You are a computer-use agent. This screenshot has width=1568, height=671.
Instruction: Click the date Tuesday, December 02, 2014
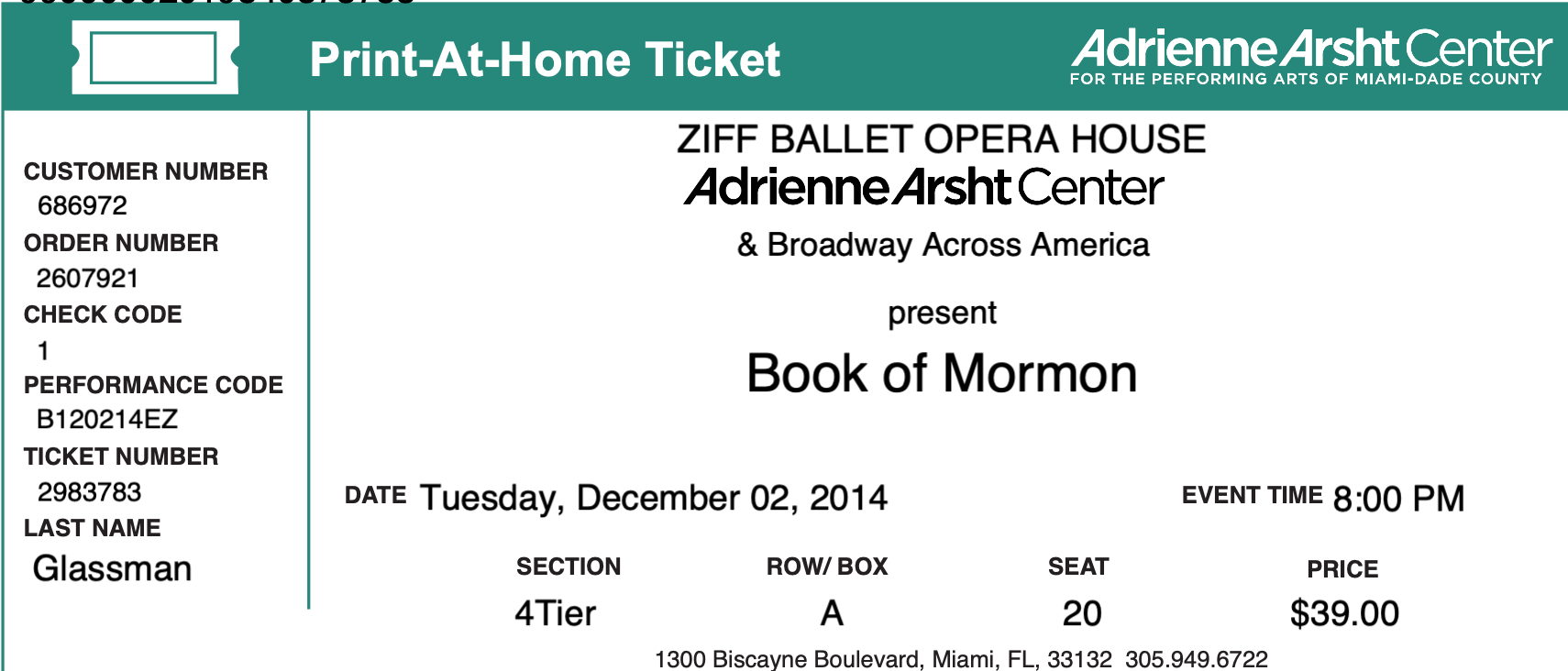654,498
